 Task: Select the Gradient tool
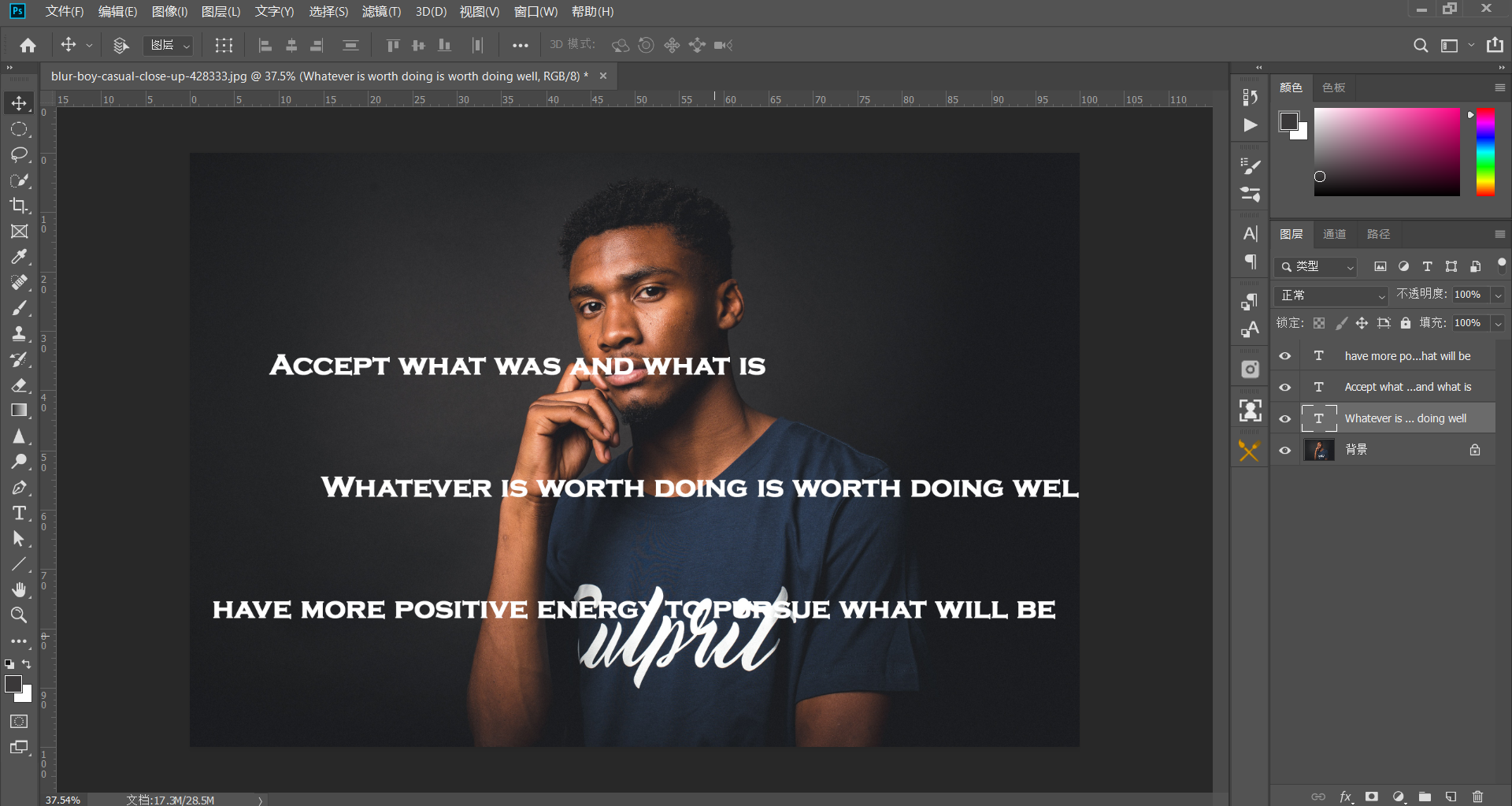[19, 410]
